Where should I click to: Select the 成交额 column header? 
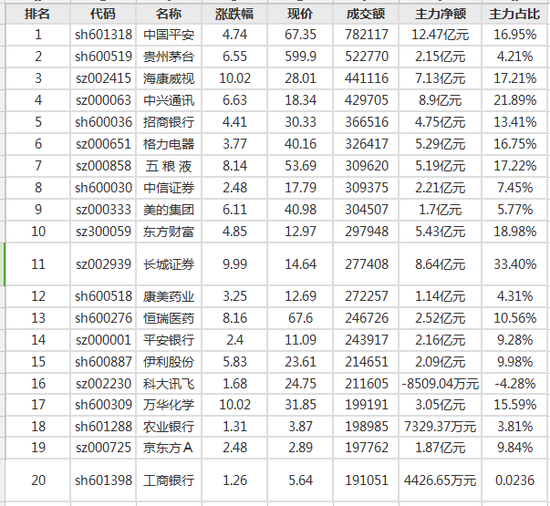[366, 14]
